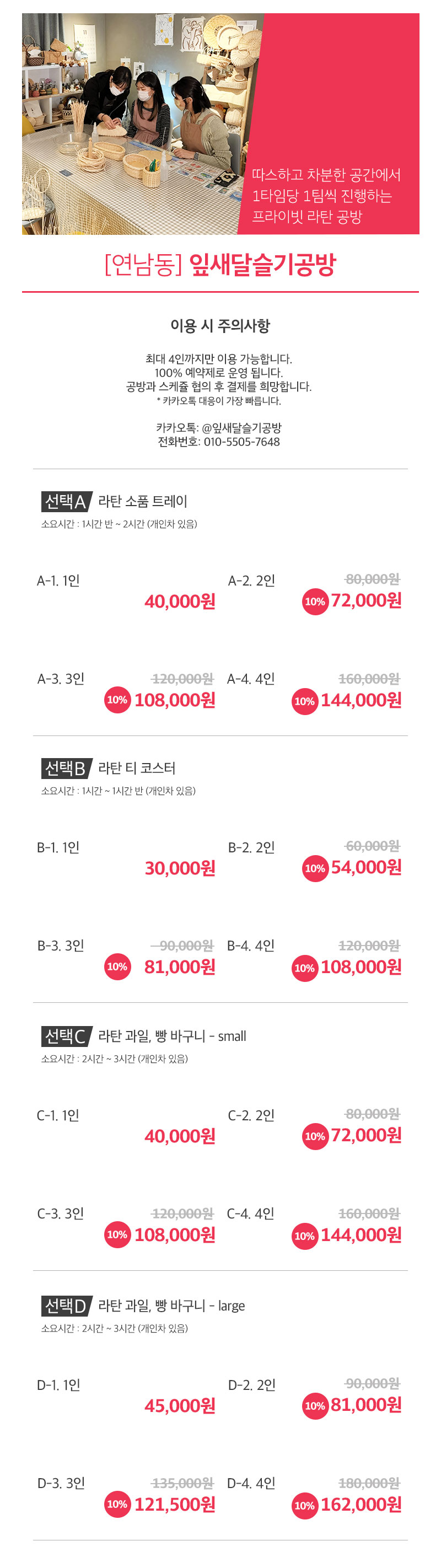The width and height of the screenshot is (441, 1568).
Task: Click the 10% badge next to B-3 81,000원
Action: pos(117,966)
